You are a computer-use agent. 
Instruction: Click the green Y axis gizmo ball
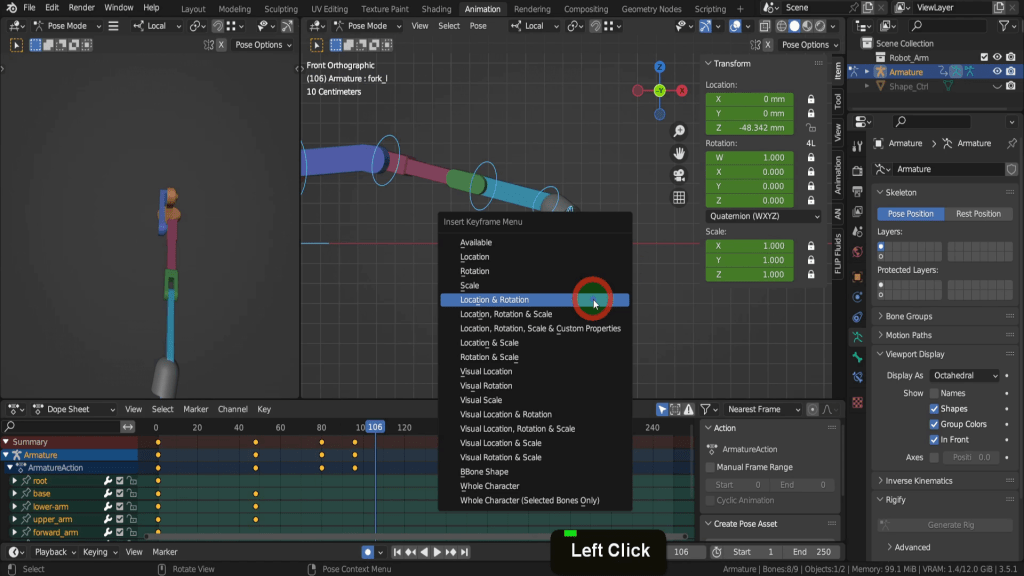click(660, 91)
